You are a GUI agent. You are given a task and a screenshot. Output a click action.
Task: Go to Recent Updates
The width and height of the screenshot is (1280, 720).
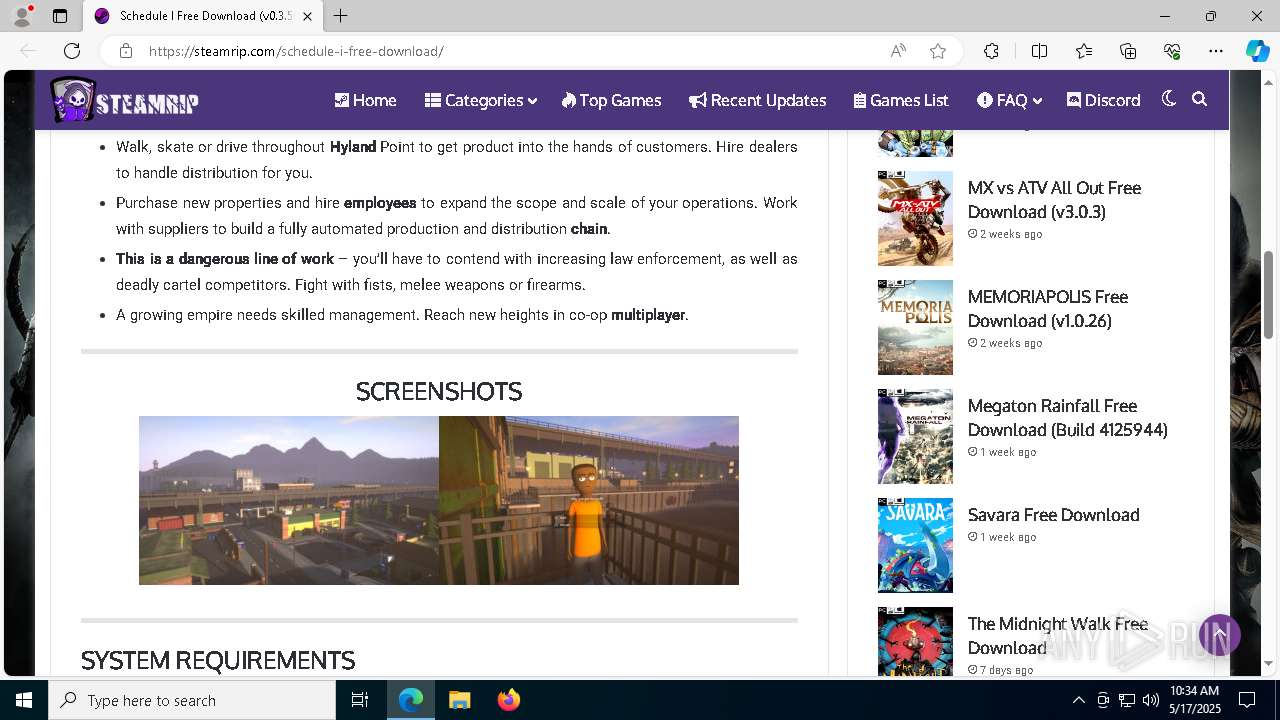point(757,100)
